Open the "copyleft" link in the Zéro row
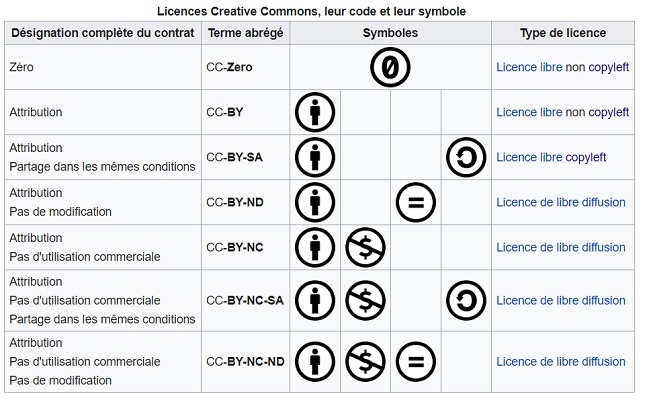 coord(609,68)
